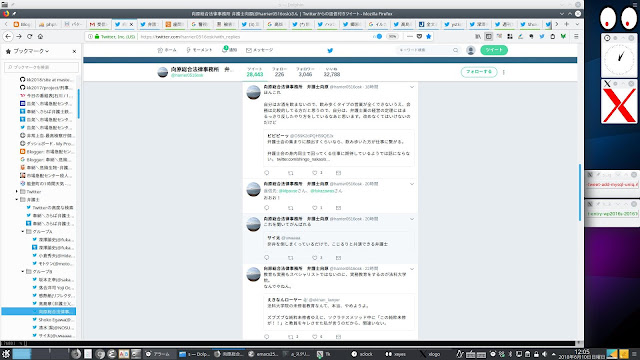Screen dimensions: 640x360
Task: Open the Twitterの高度な検索 bookmark
Action: pos(50,207)
